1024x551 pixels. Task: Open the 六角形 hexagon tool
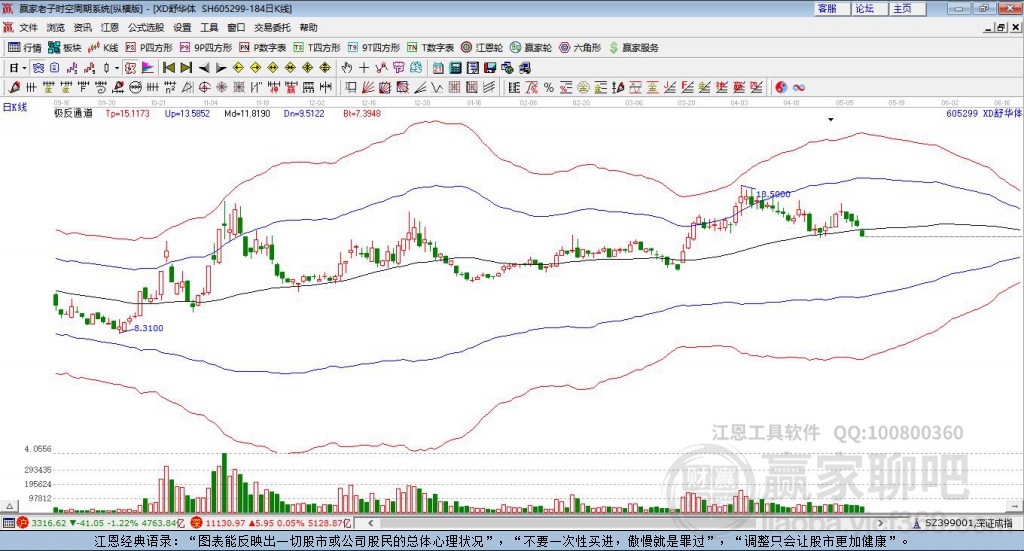tap(579, 48)
